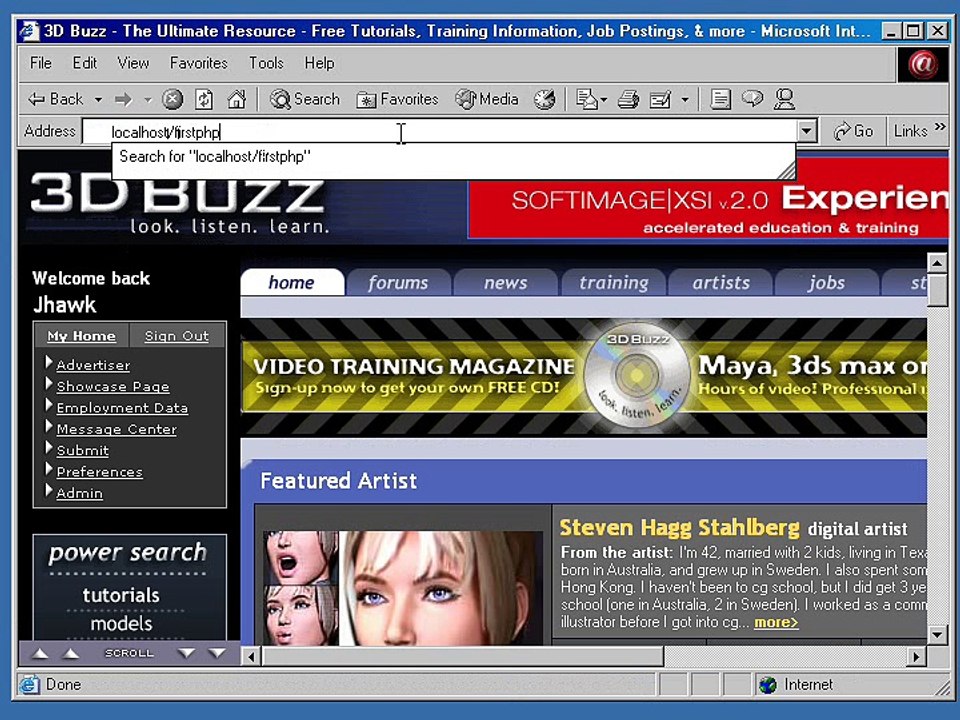This screenshot has height=720, width=960.
Task: Follow the 'more>' link in the artist bio
Action: point(776,623)
